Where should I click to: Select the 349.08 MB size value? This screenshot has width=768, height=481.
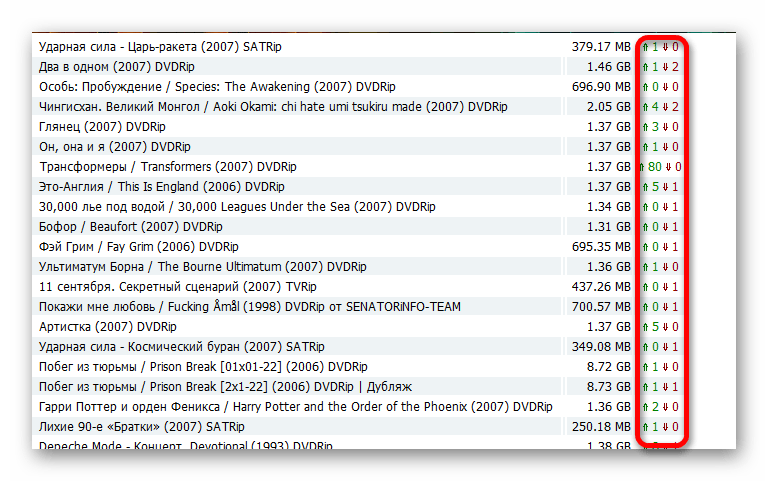601,347
